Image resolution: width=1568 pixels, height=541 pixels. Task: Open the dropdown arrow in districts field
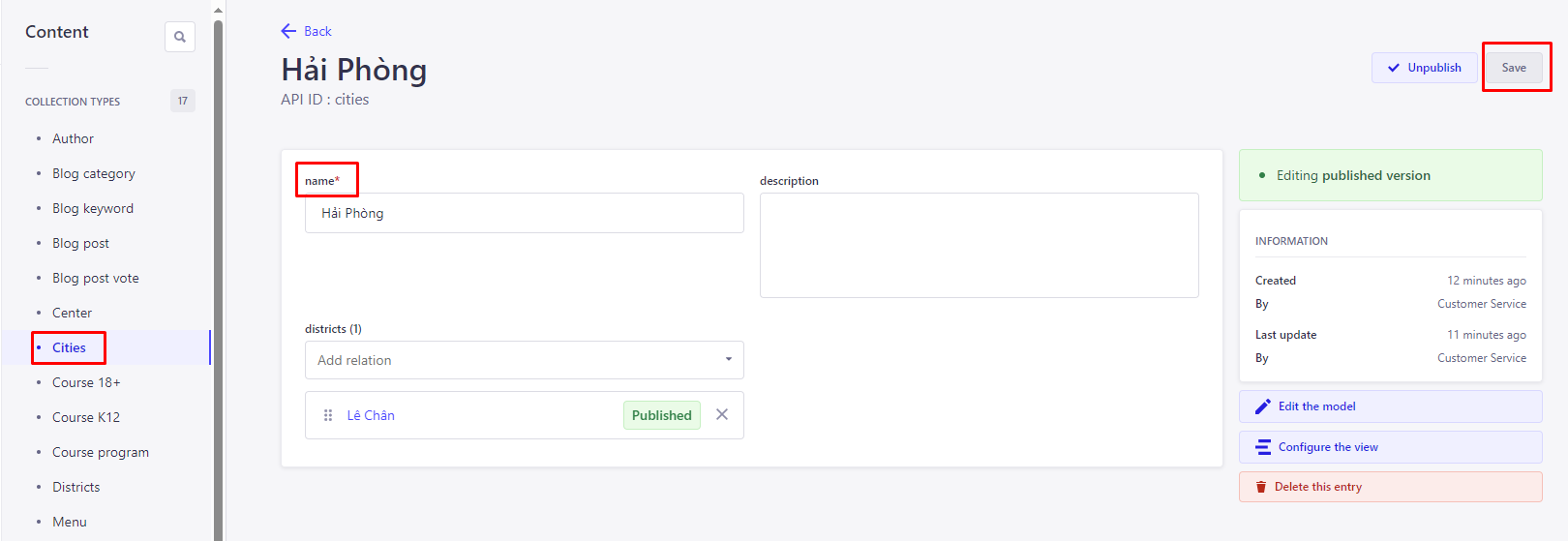pos(728,360)
